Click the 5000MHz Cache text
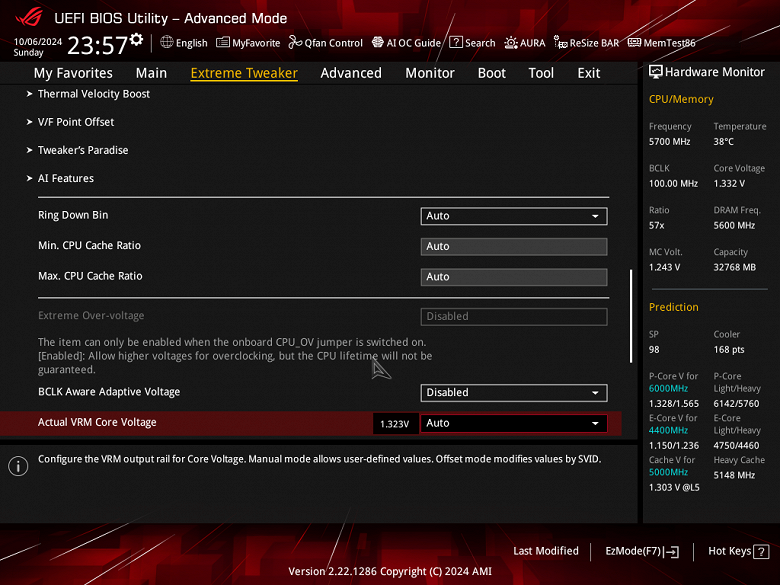Image resolution: width=780 pixels, height=585 pixels. click(x=668, y=472)
